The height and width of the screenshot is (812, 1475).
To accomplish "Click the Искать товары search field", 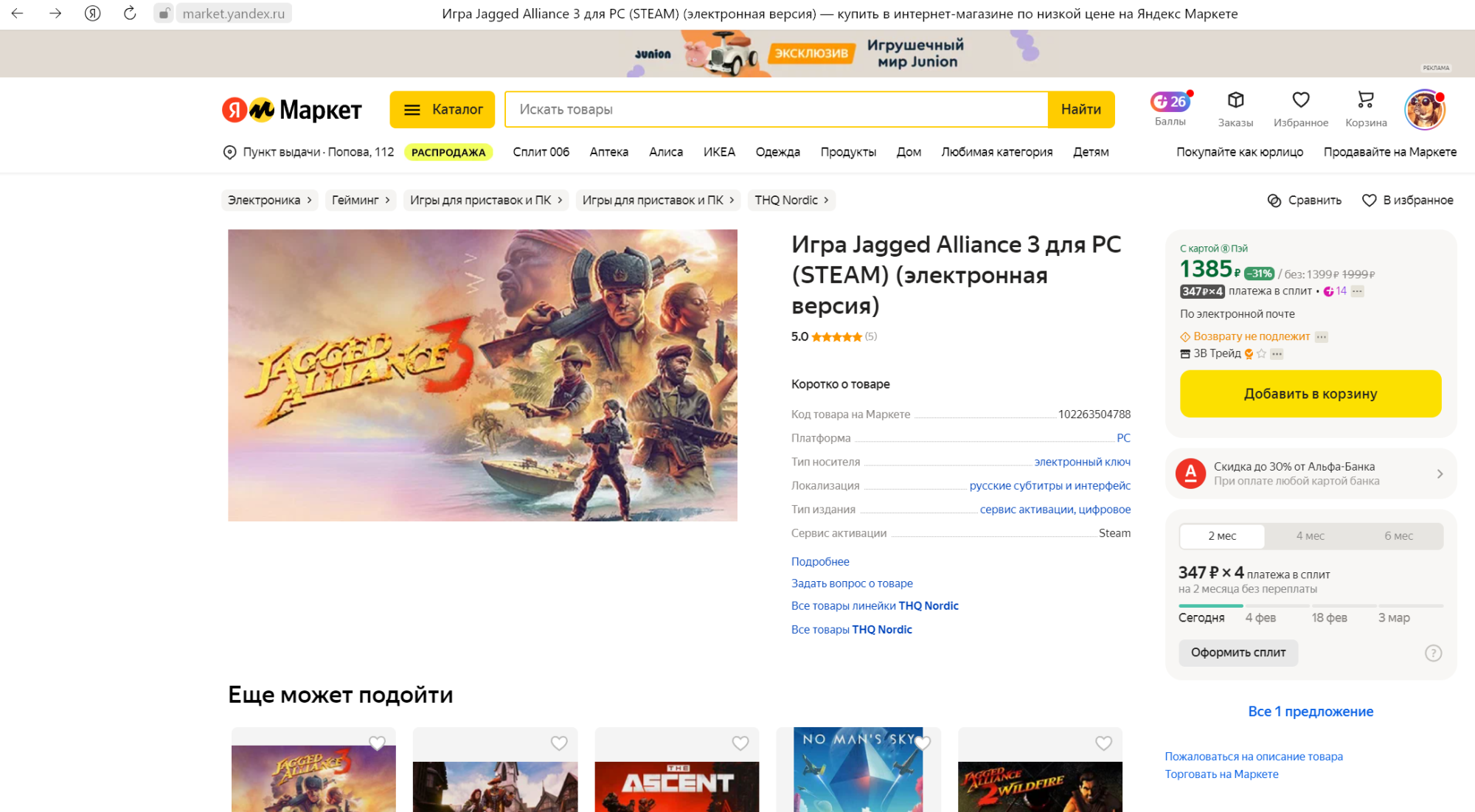I will pos(776,109).
